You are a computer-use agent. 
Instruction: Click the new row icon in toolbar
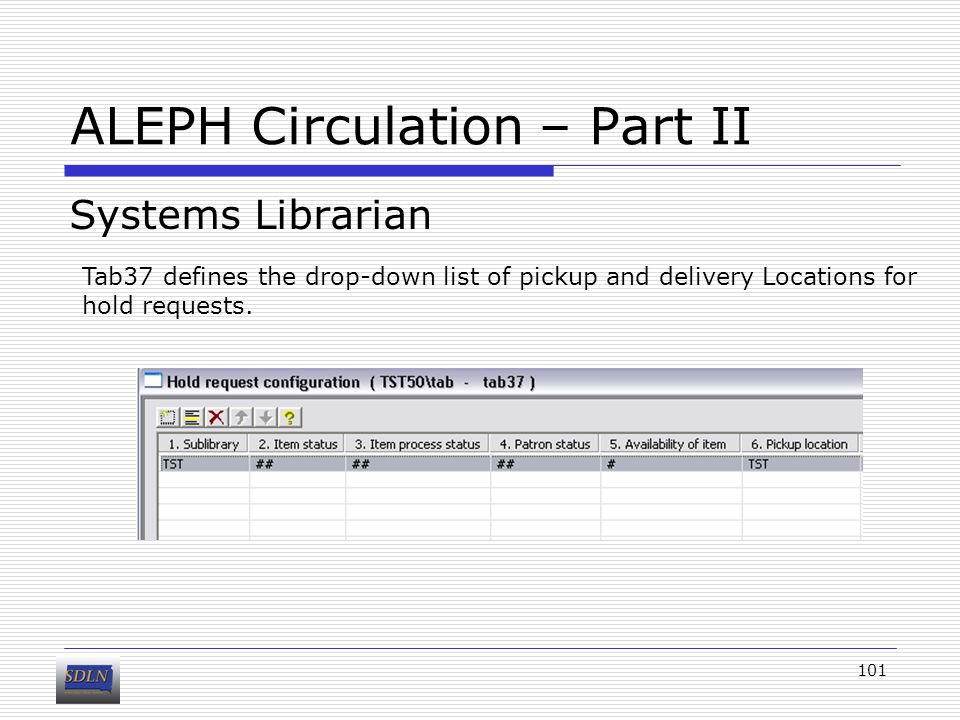[167, 418]
